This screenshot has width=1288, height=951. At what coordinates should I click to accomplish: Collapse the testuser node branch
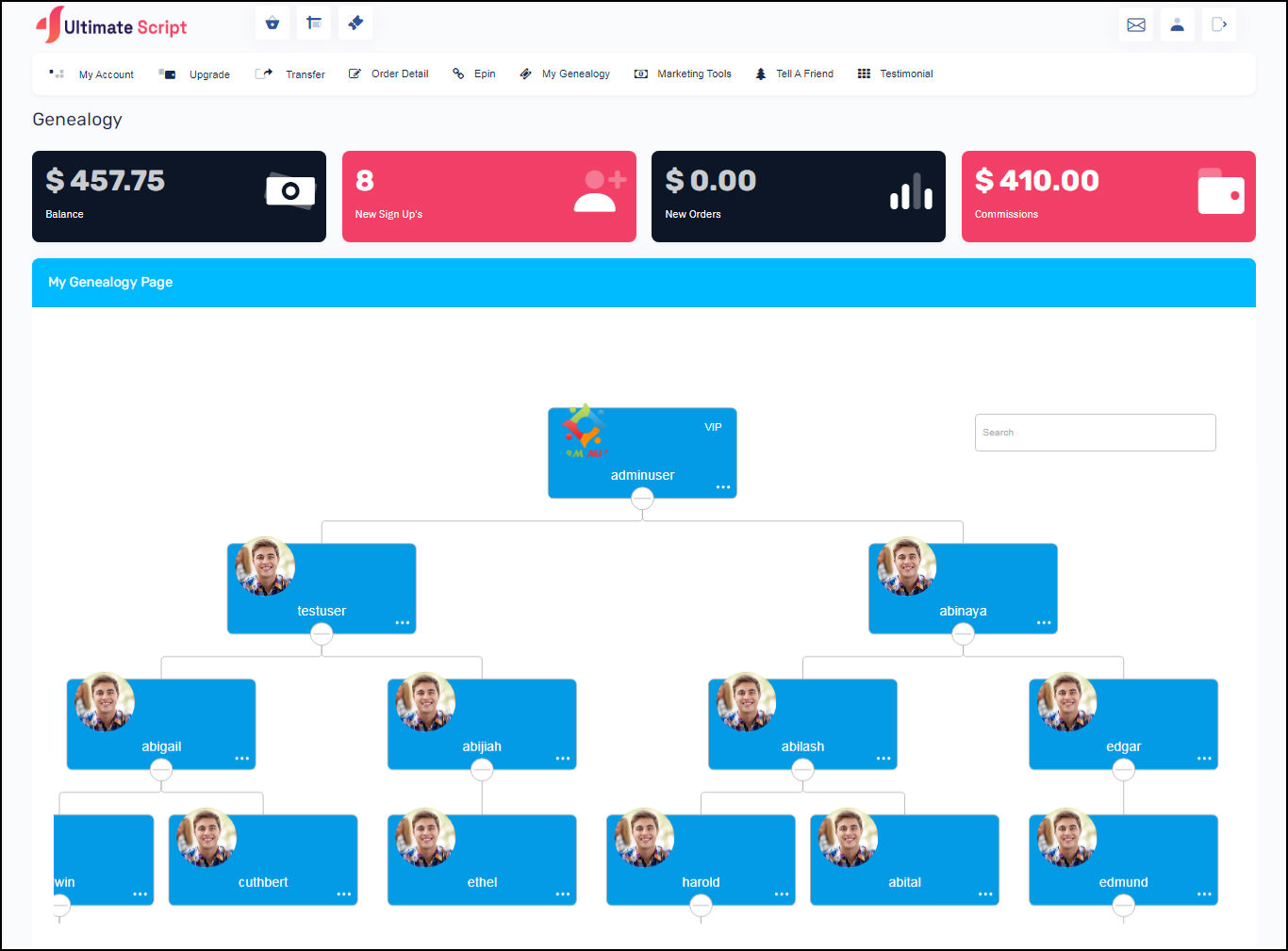pos(322,634)
